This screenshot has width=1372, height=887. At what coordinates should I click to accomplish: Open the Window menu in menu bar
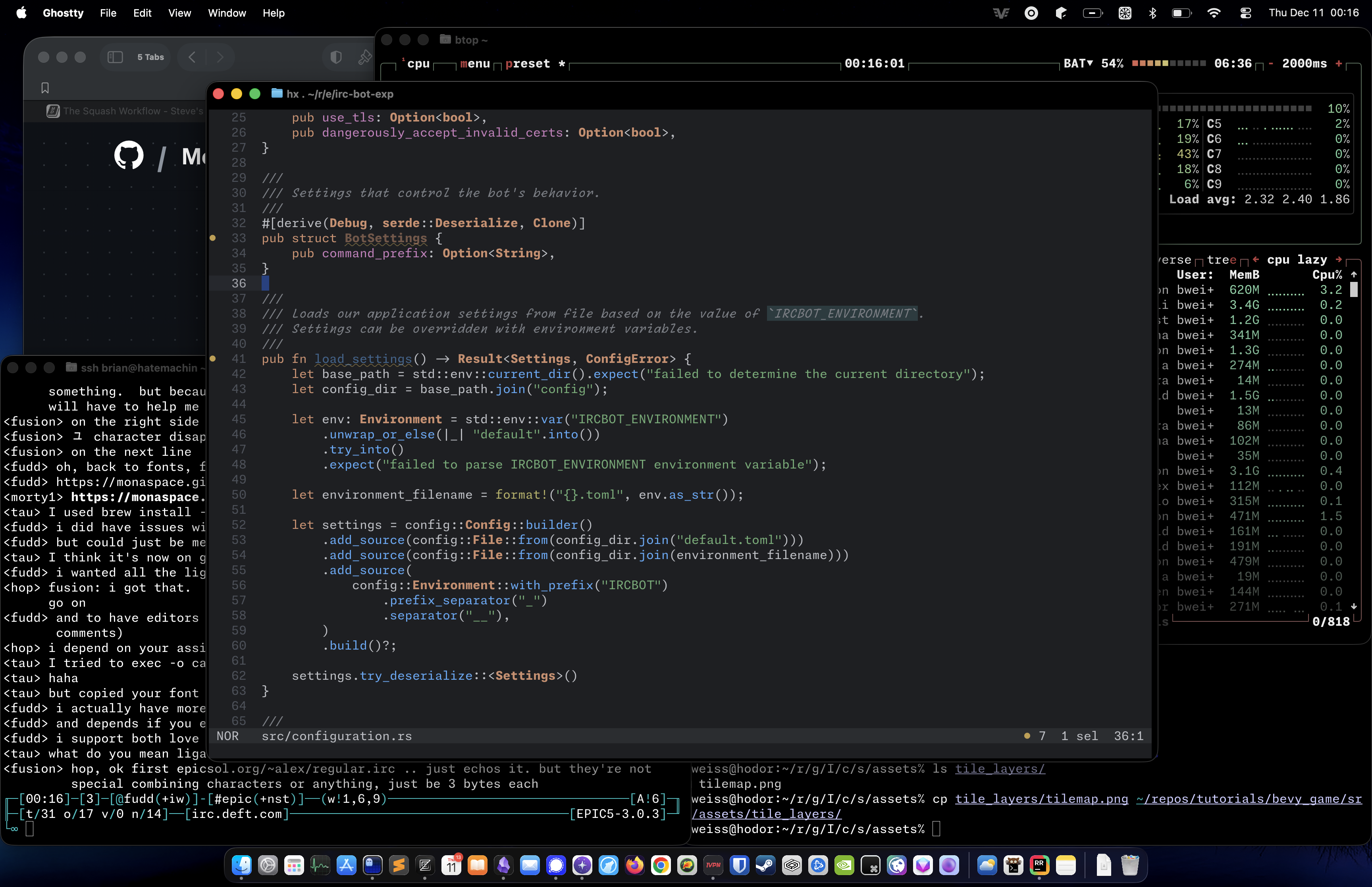226,13
